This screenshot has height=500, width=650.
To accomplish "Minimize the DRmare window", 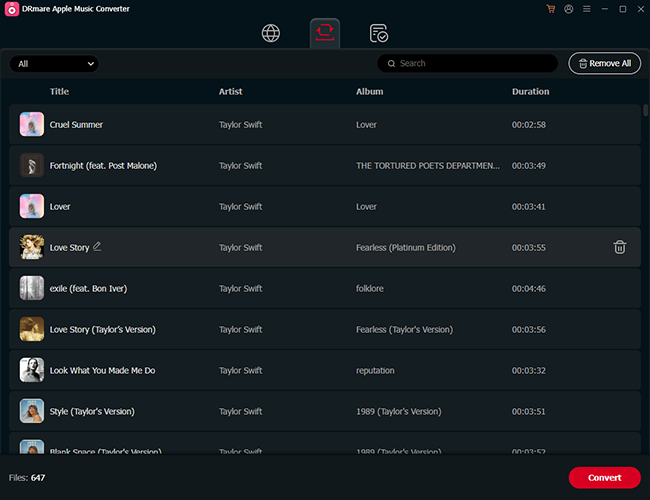I will pos(605,9).
